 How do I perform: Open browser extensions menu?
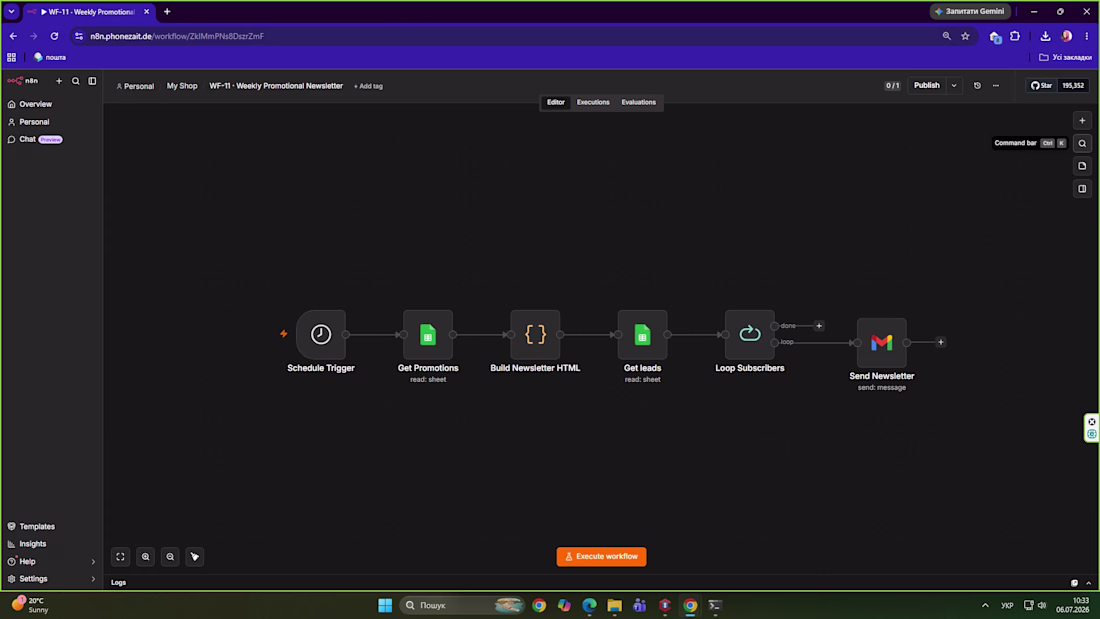point(1015,36)
